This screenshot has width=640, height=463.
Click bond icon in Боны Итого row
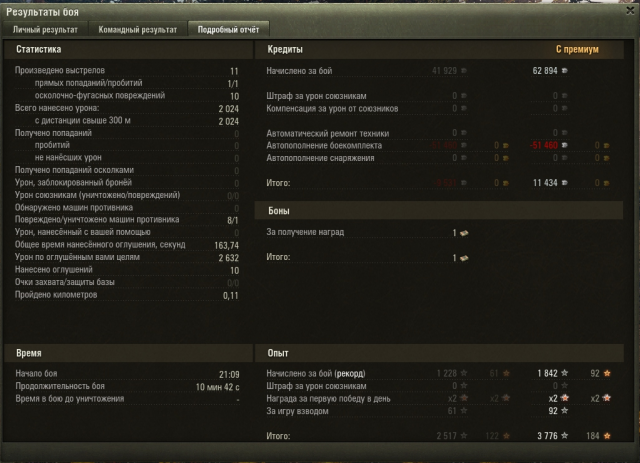coord(464,258)
